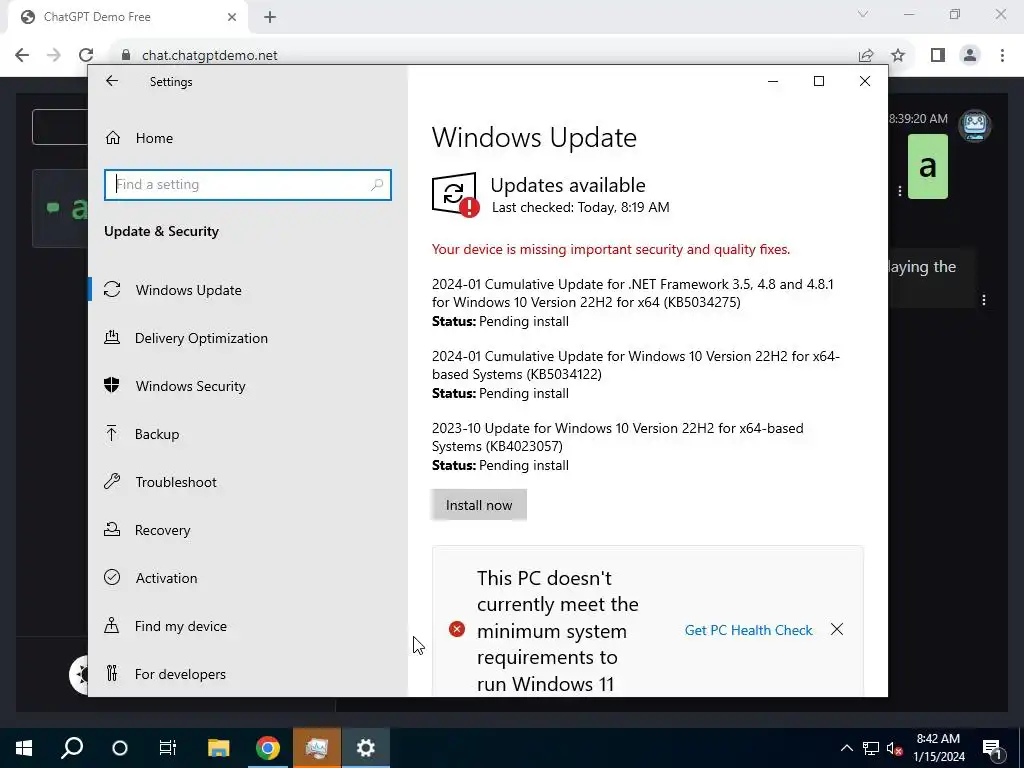This screenshot has width=1024, height=768.
Task: Open the Settings Home page
Action: 154,138
